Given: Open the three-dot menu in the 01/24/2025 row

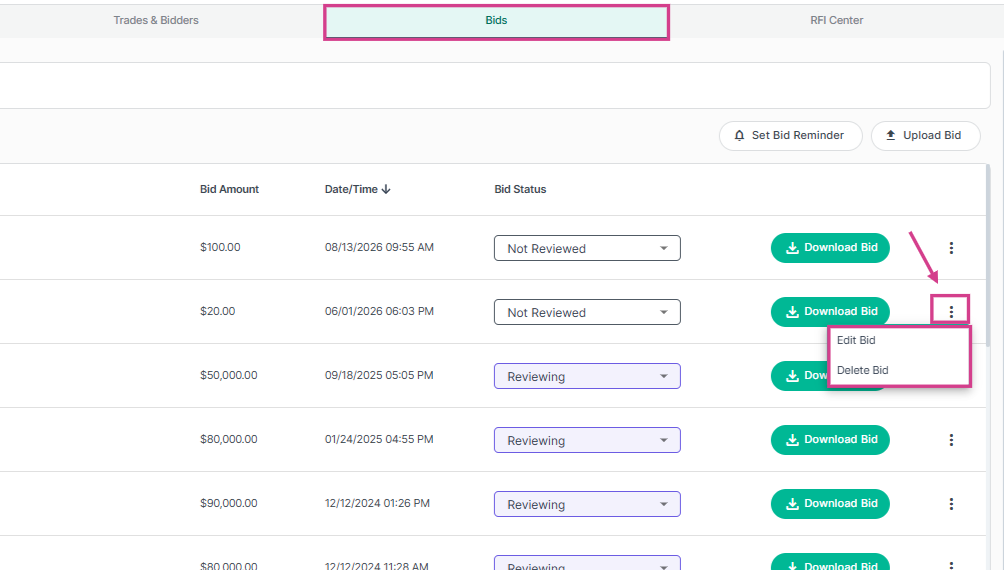Looking at the screenshot, I should click(x=951, y=440).
